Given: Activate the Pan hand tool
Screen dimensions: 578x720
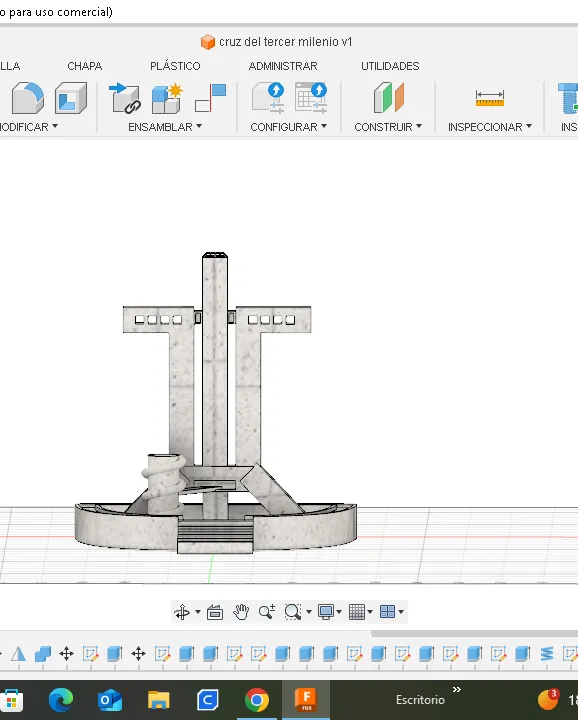Looking at the screenshot, I should (241, 612).
